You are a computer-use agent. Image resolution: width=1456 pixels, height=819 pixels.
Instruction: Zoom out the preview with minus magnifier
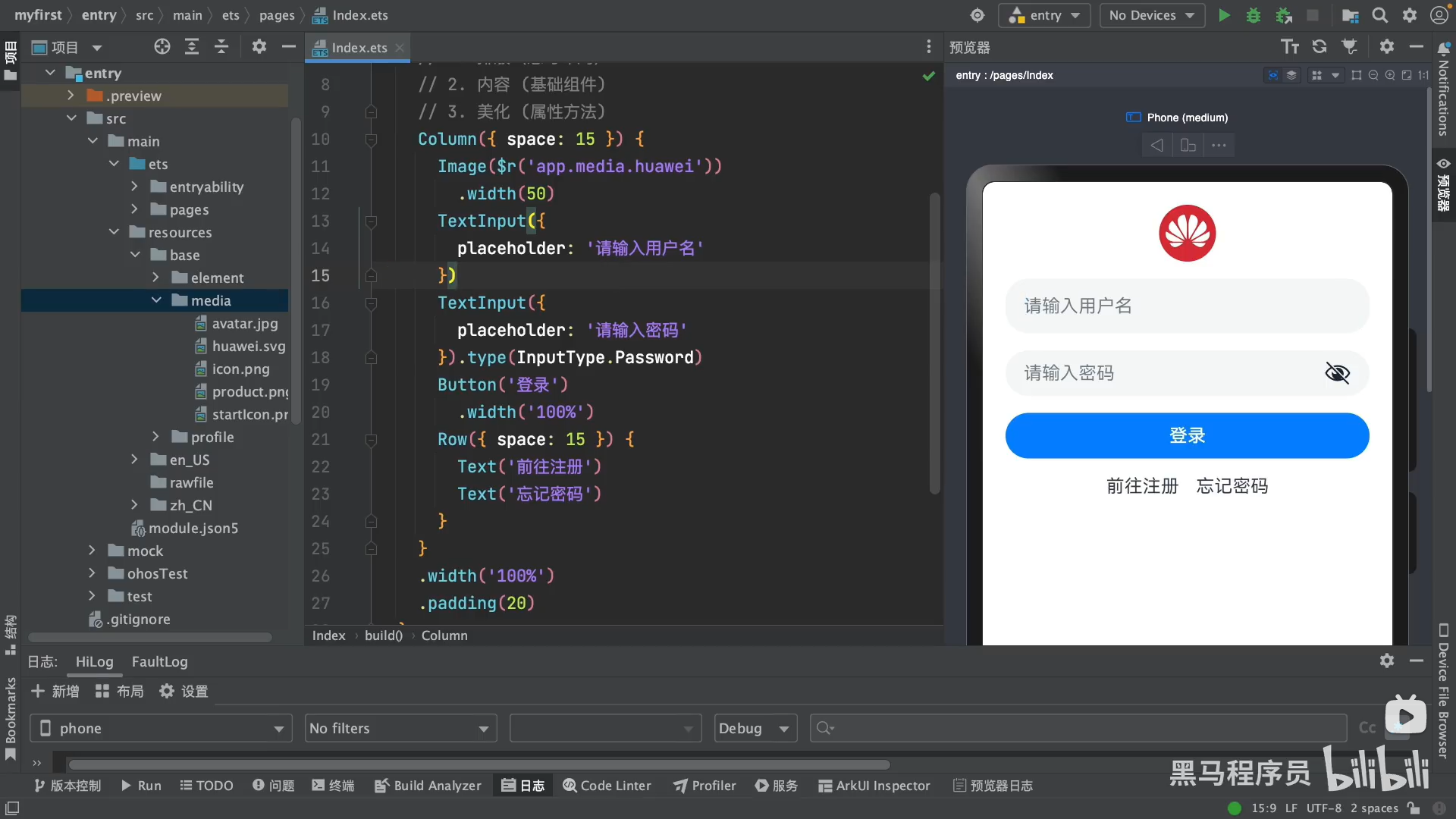point(1373,75)
